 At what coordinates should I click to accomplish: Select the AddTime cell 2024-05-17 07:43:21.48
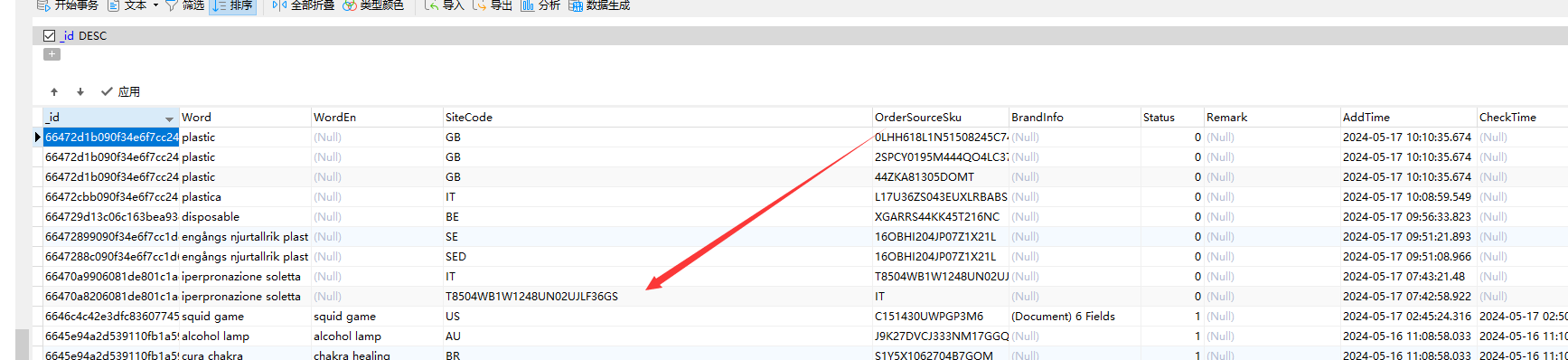click(1409, 277)
